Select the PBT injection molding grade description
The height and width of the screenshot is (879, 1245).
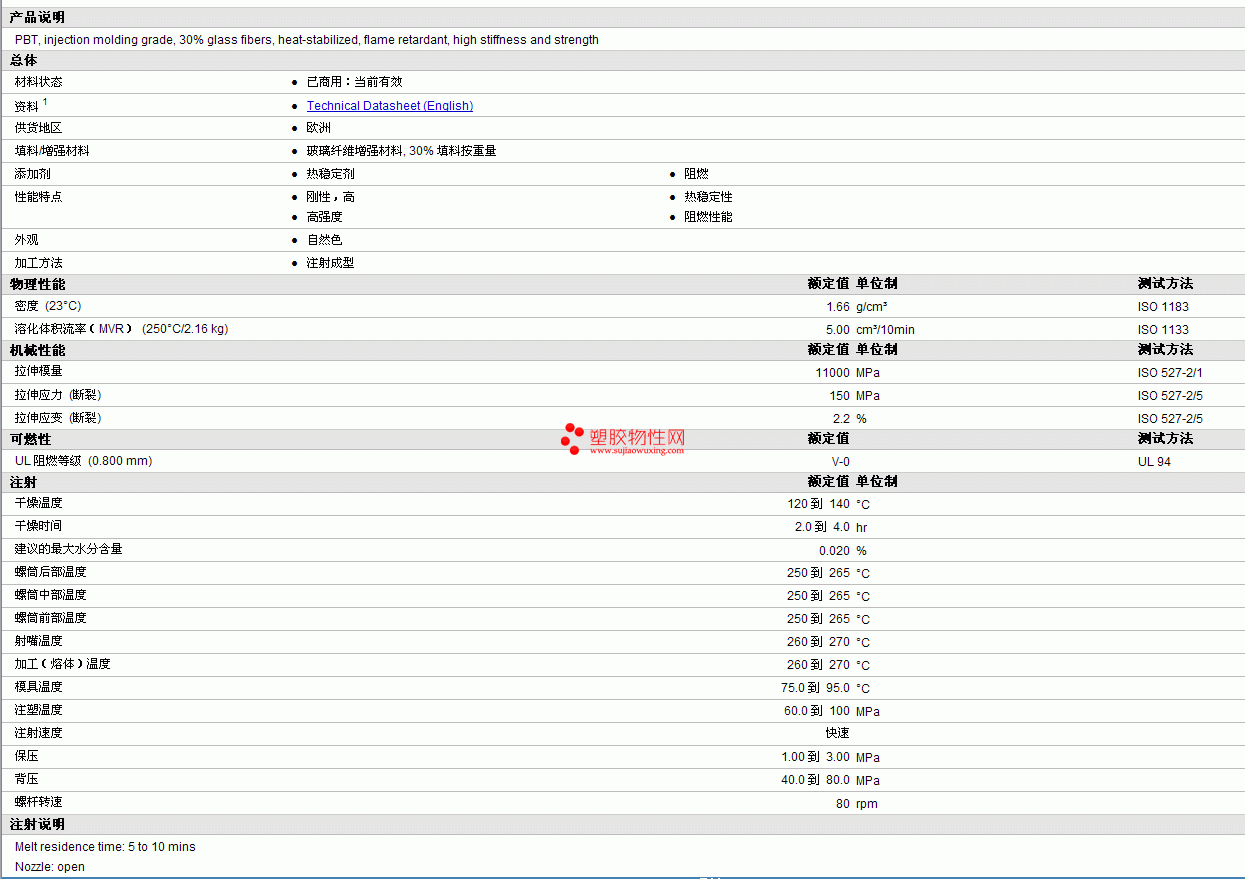pyautogui.click(x=307, y=40)
